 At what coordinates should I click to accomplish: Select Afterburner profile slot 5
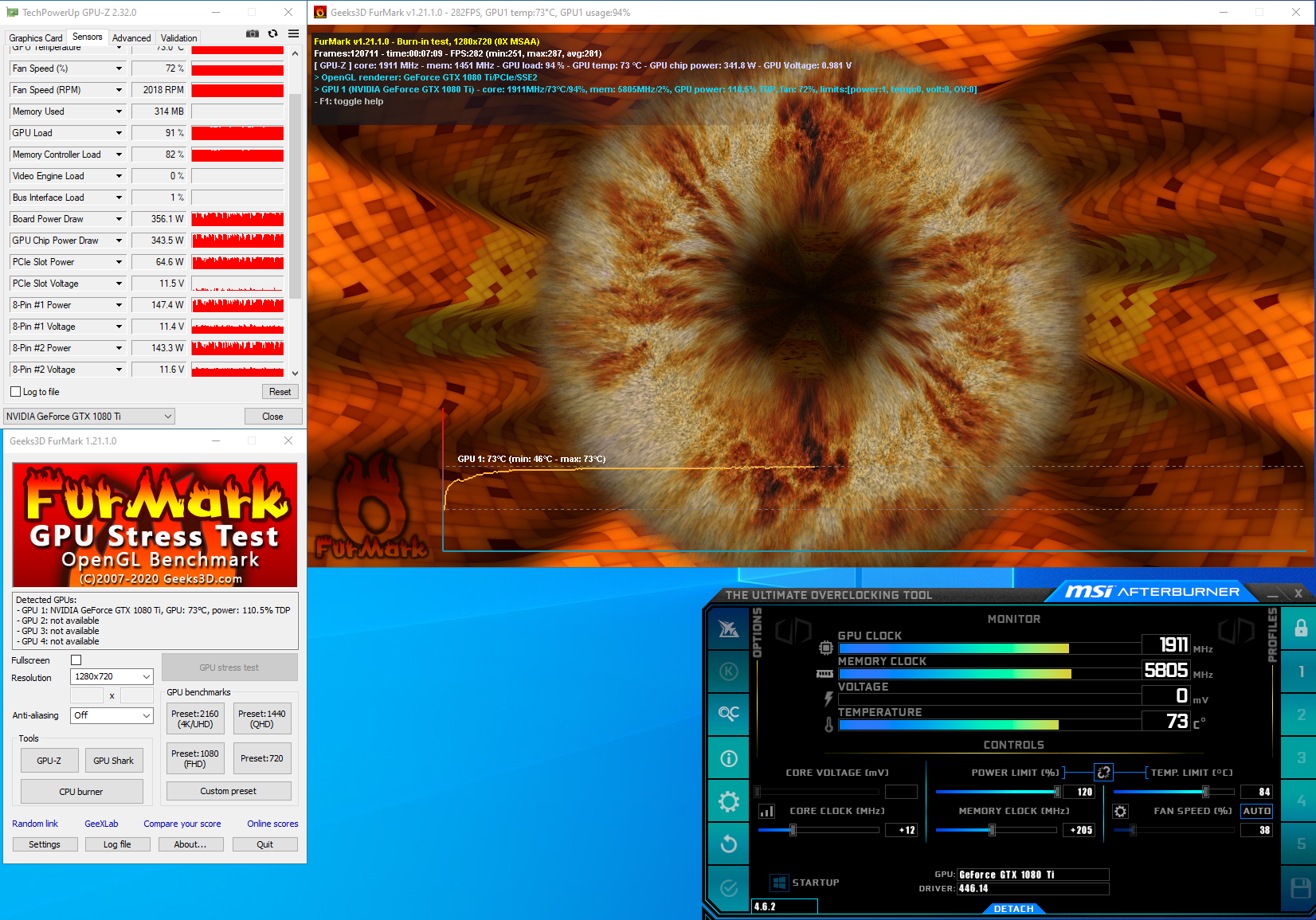(1301, 844)
